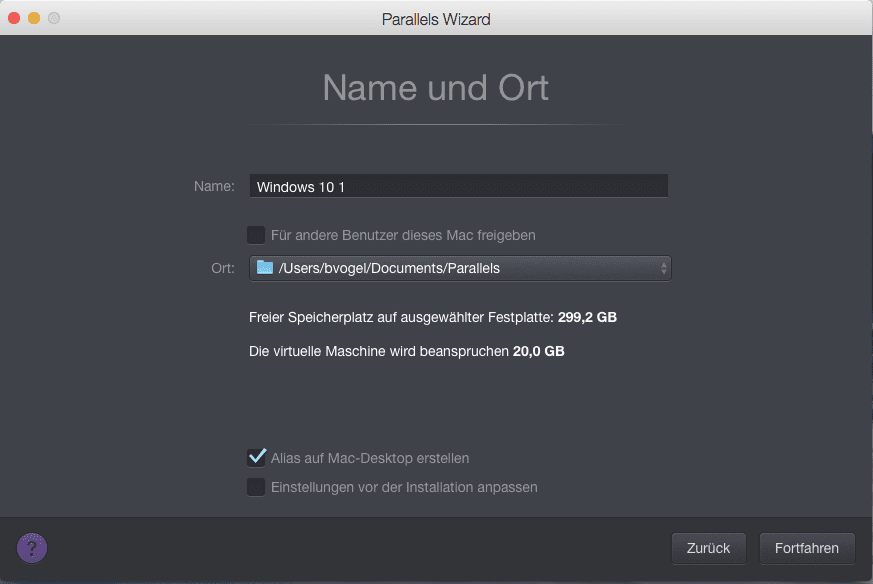Click Fortfahren to continue the wizard
The height and width of the screenshot is (584, 873).
807,548
